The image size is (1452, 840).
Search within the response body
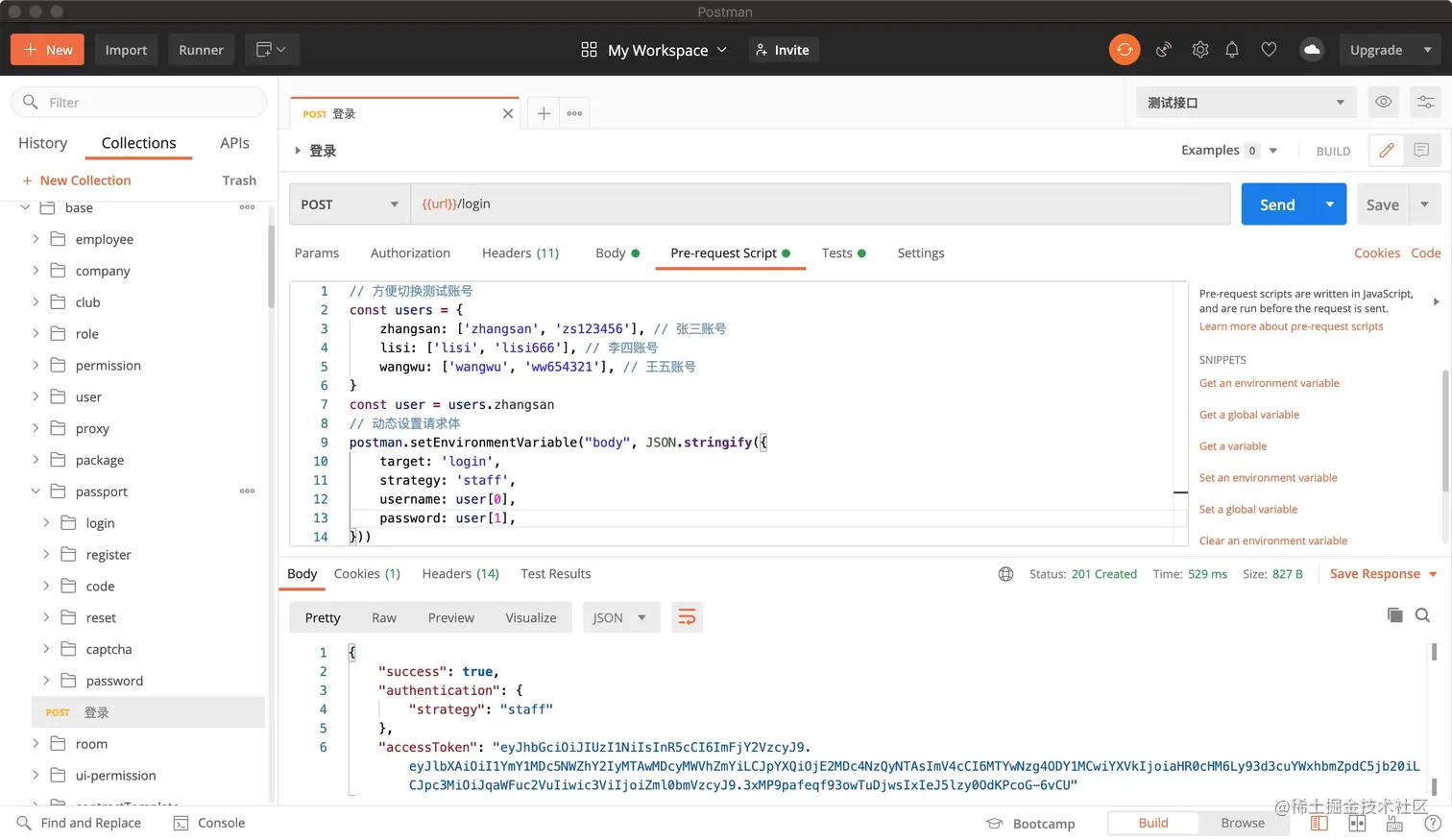point(1422,615)
